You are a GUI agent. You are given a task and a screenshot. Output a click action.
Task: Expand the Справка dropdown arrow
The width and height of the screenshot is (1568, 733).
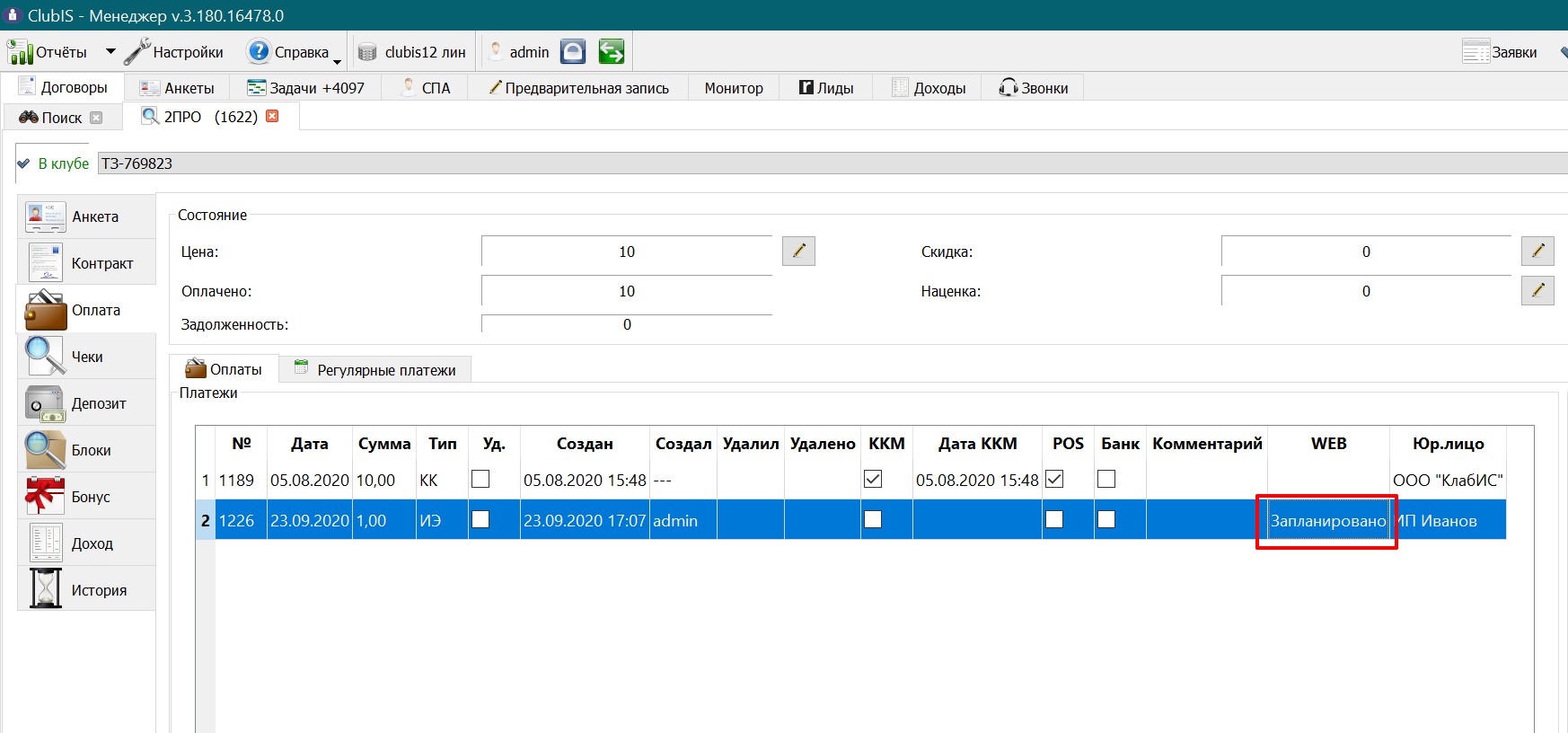pyautogui.click(x=337, y=61)
